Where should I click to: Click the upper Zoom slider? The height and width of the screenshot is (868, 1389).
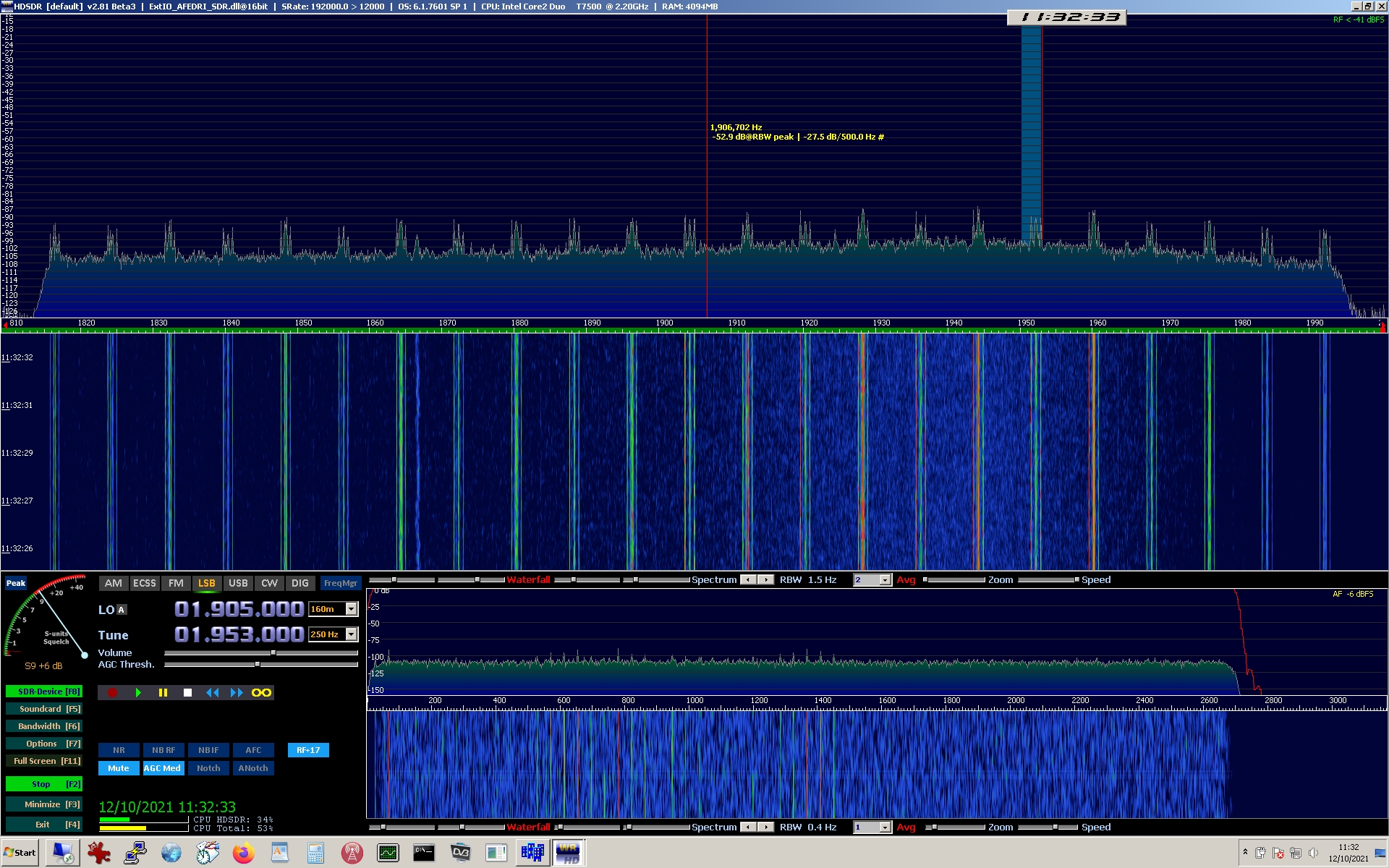point(954,580)
